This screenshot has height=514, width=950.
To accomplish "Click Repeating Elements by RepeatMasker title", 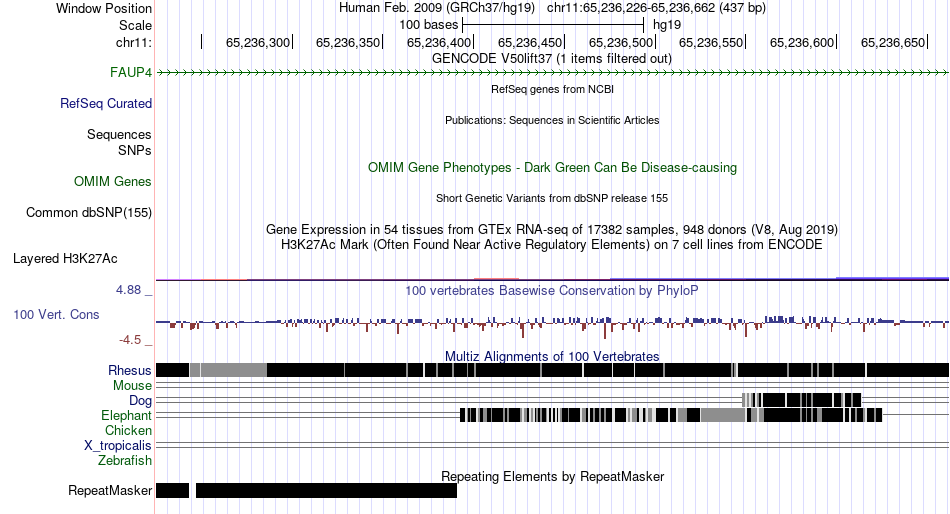I will [552, 477].
